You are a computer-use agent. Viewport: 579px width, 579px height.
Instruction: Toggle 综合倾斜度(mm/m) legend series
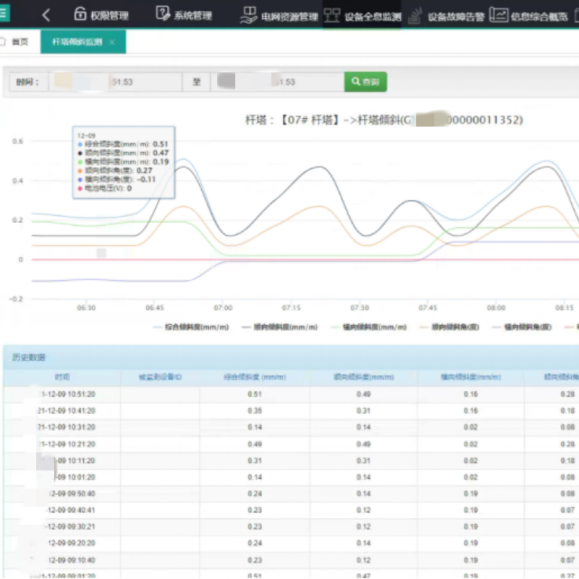[191, 327]
